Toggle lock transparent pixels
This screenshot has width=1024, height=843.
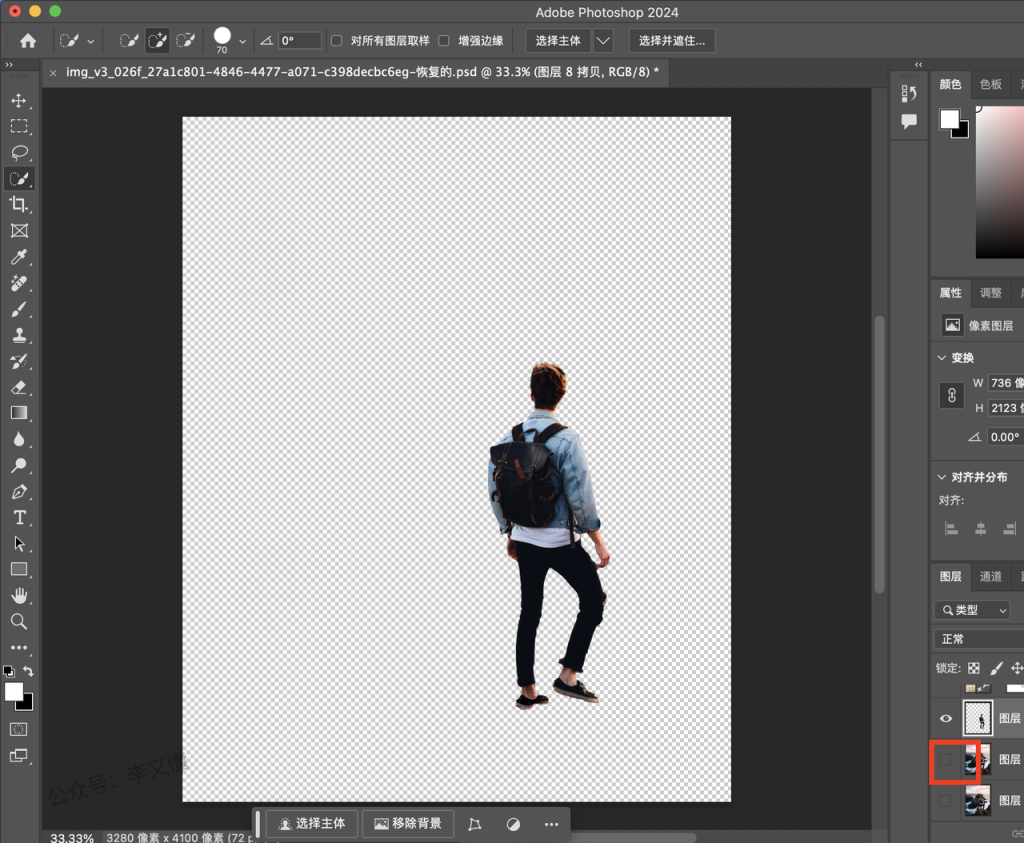[x=974, y=668]
